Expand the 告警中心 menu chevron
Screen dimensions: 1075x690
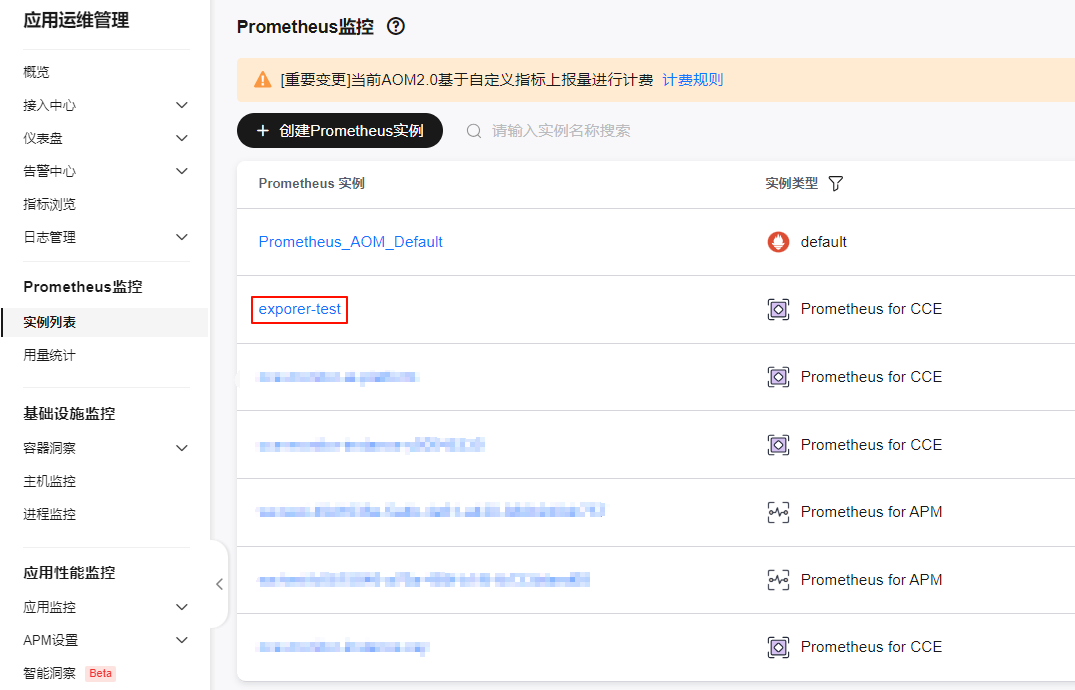pos(182,171)
